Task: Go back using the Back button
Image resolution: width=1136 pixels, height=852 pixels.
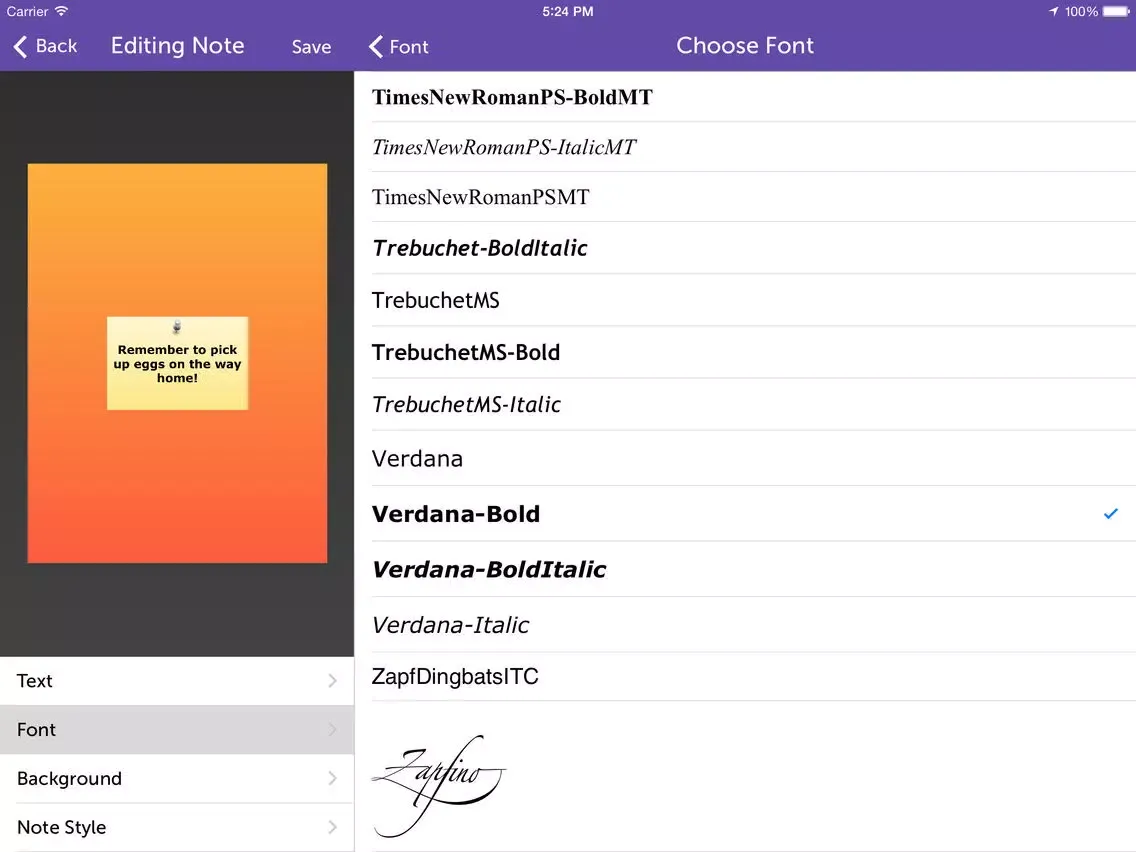Action: [45, 46]
